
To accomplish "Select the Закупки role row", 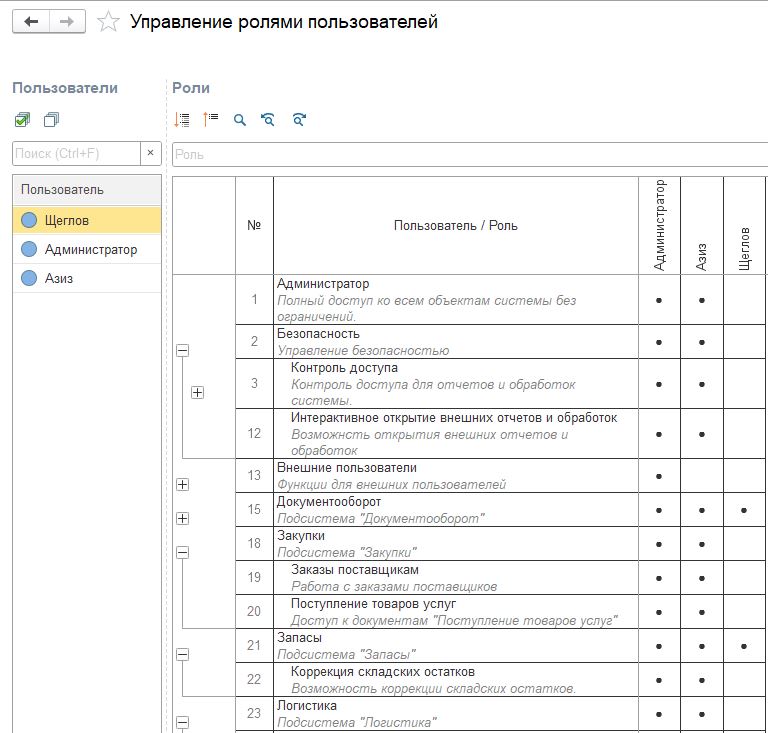I will click(x=456, y=544).
